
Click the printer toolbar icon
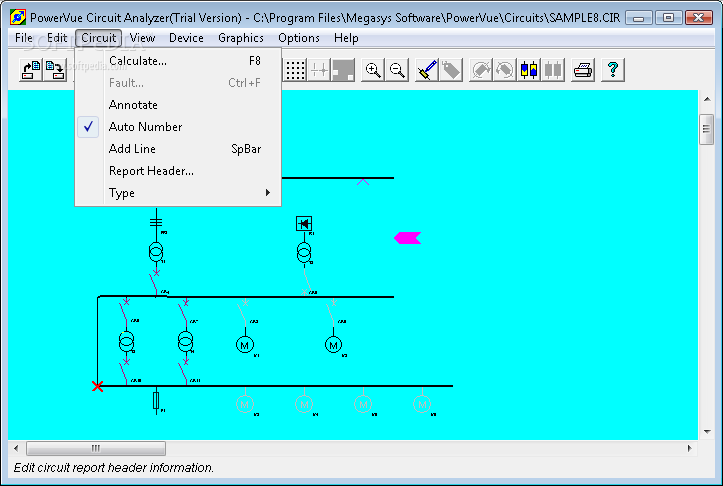[x=583, y=70]
